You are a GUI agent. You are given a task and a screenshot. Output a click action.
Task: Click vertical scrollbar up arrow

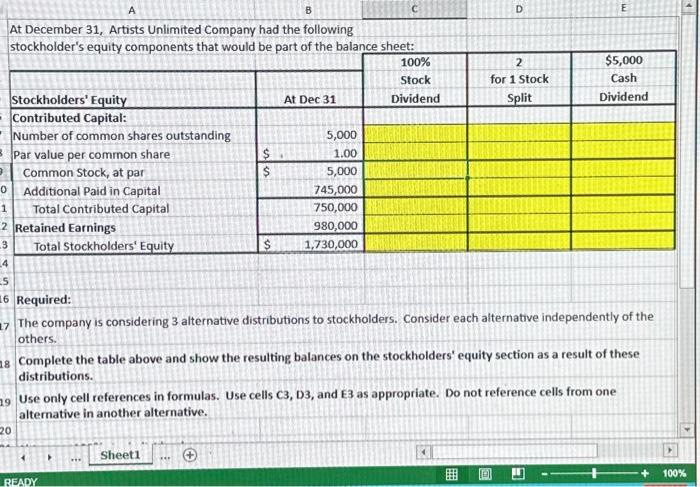pyautogui.click(x=688, y=5)
